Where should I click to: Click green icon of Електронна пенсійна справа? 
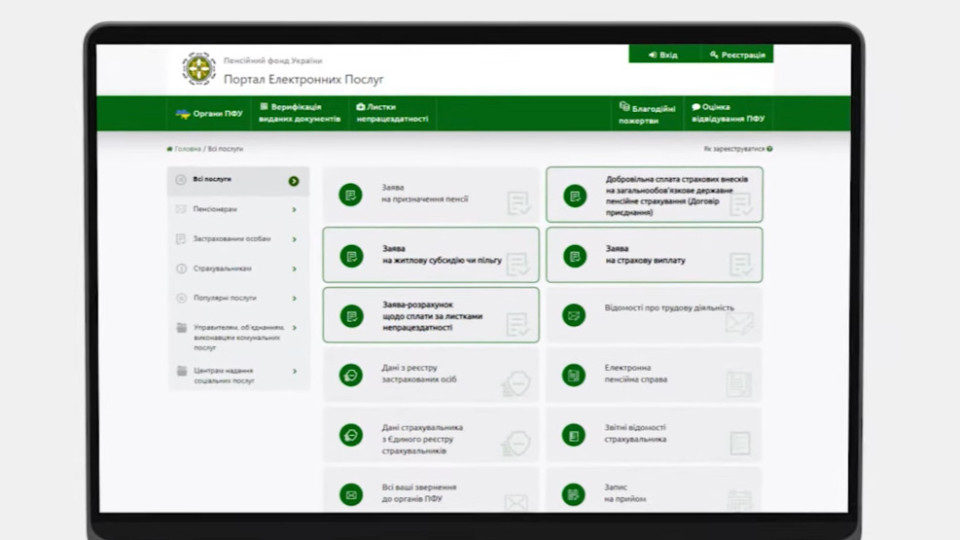[x=574, y=375]
